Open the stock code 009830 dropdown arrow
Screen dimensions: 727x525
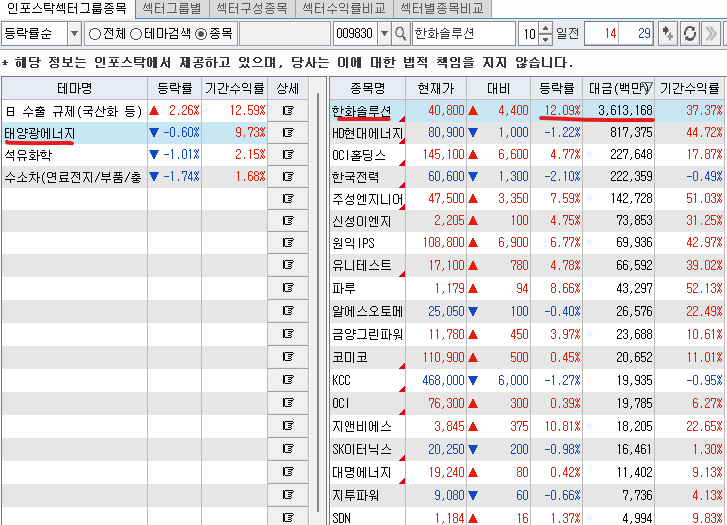tap(384, 33)
